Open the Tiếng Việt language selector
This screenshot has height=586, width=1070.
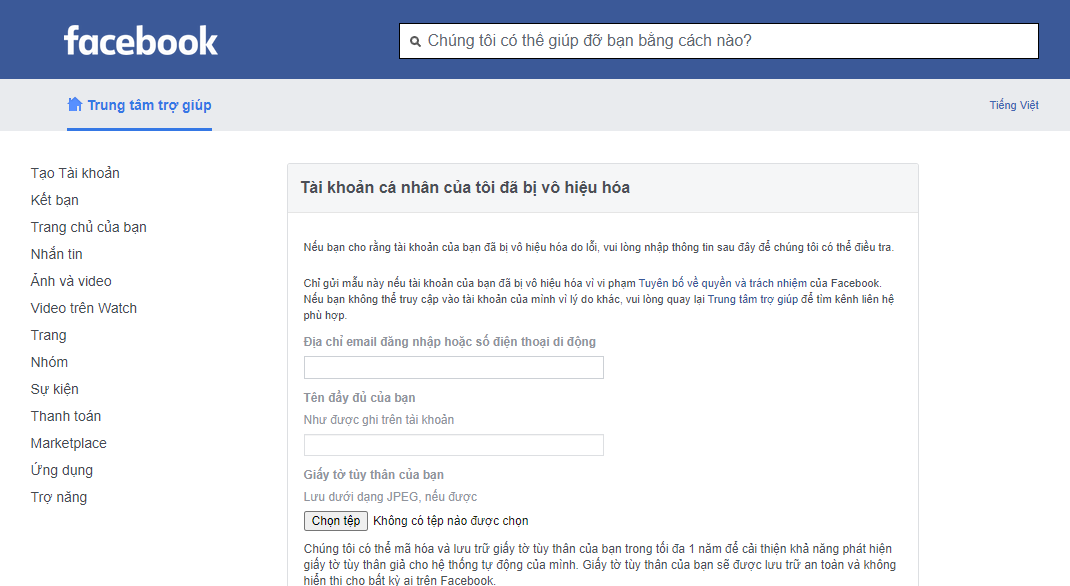(x=1013, y=105)
